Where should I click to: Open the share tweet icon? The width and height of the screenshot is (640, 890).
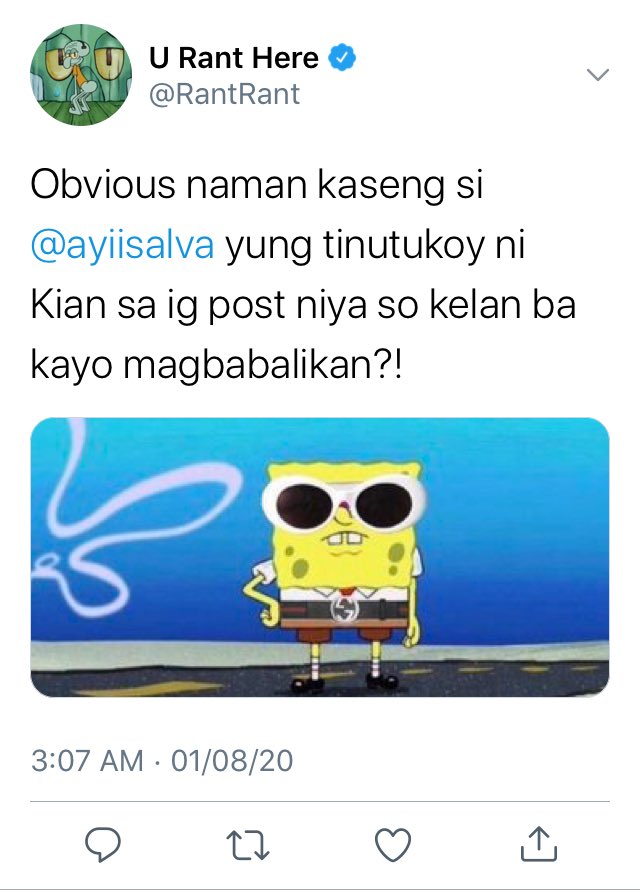tap(538, 843)
